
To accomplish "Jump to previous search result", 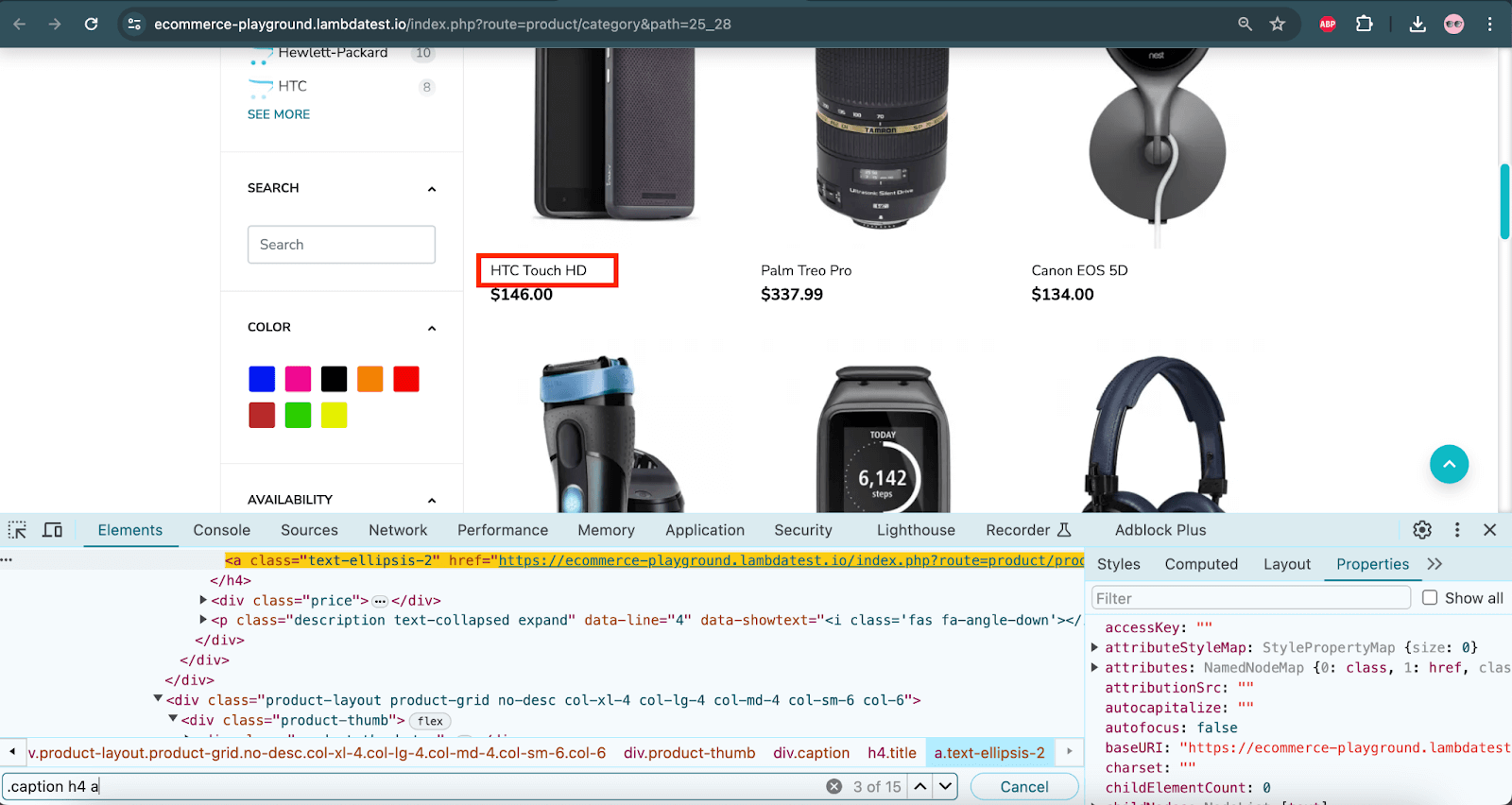I will tap(920, 786).
